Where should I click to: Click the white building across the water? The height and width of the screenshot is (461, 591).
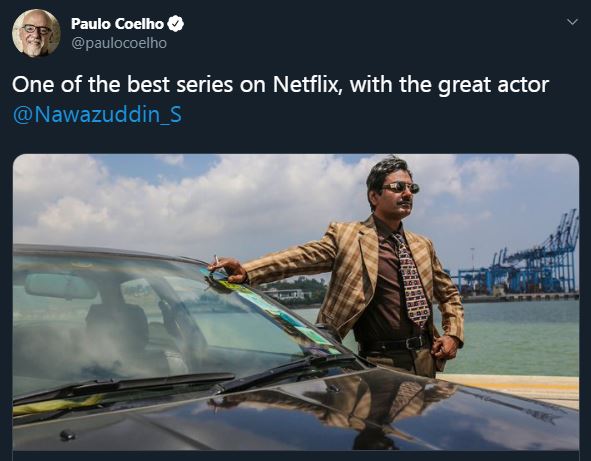point(287,294)
